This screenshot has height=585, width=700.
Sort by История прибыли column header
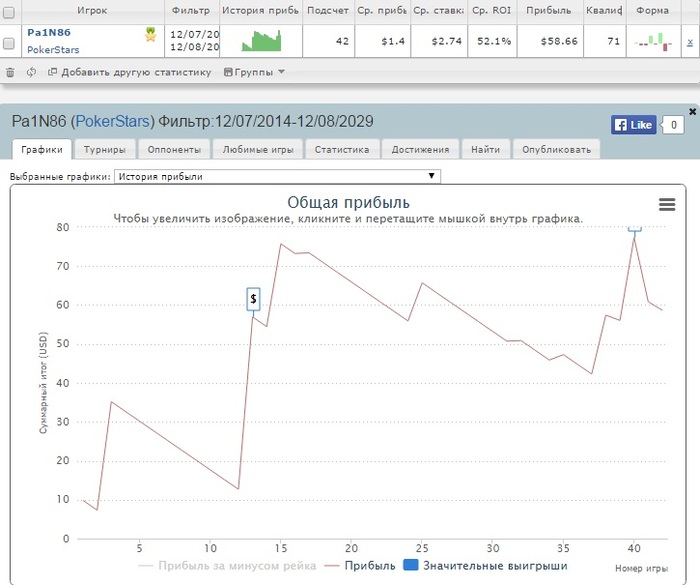(260, 10)
